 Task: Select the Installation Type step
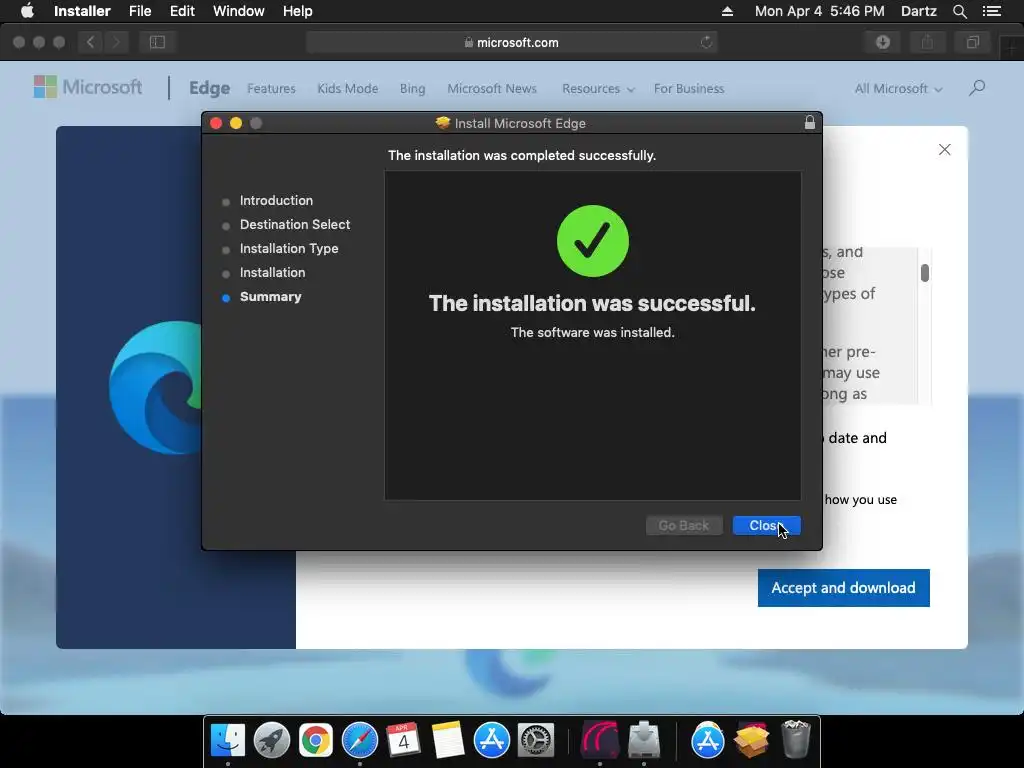289,249
